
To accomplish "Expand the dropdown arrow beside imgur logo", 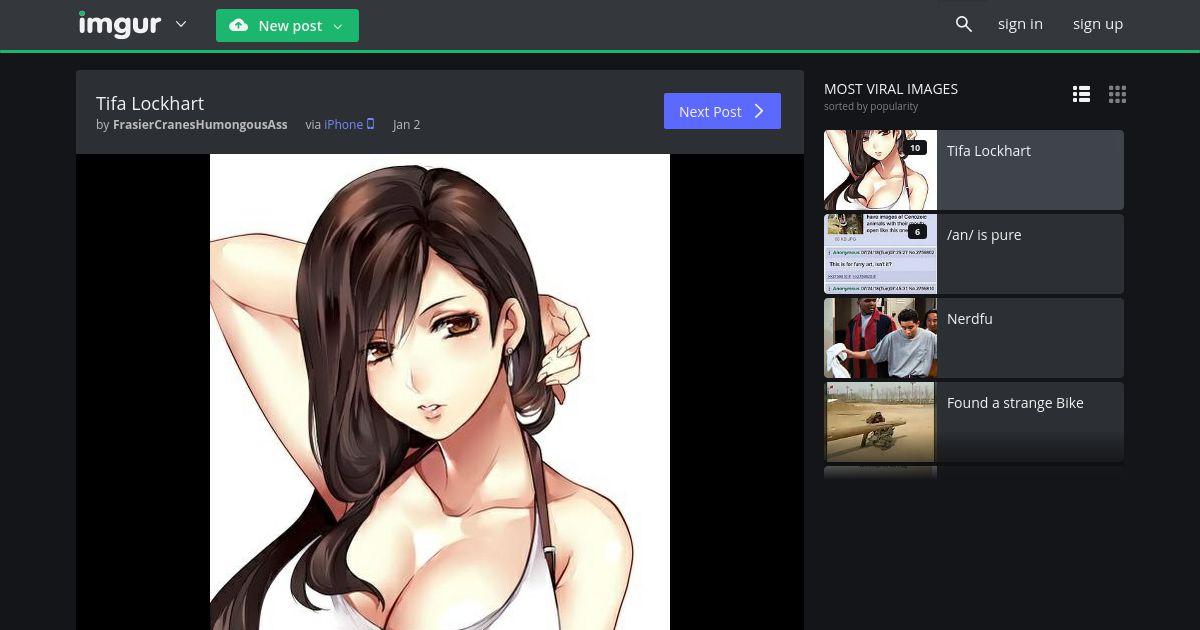I will (181, 24).
